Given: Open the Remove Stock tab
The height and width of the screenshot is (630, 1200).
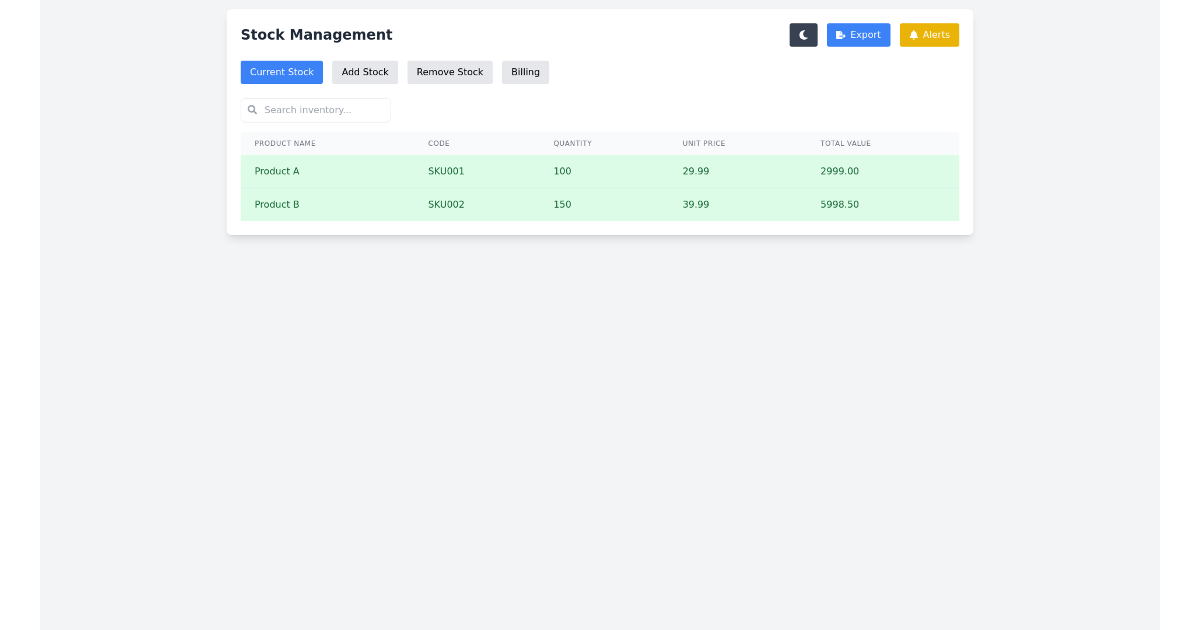Looking at the screenshot, I should (x=449, y=72).
